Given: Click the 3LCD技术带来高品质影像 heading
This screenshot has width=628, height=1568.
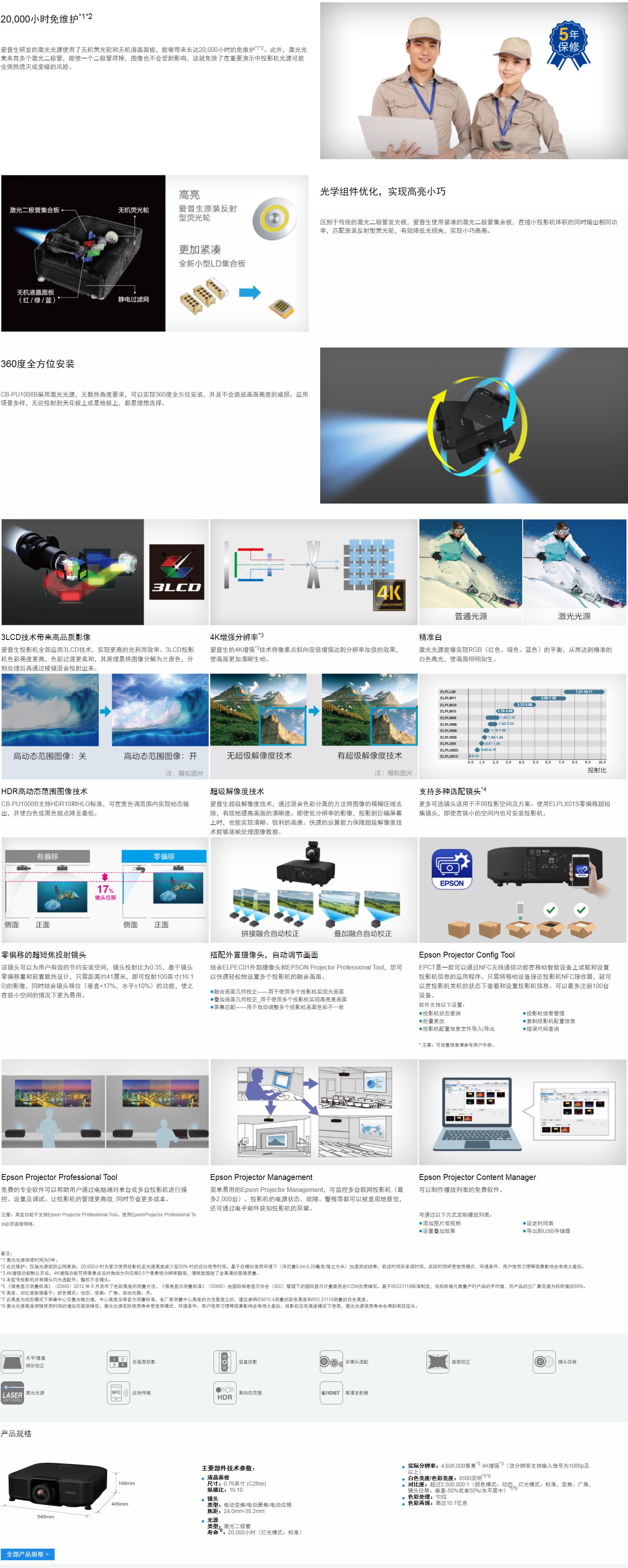Looking at the screenshot, I should coord(46,637).
